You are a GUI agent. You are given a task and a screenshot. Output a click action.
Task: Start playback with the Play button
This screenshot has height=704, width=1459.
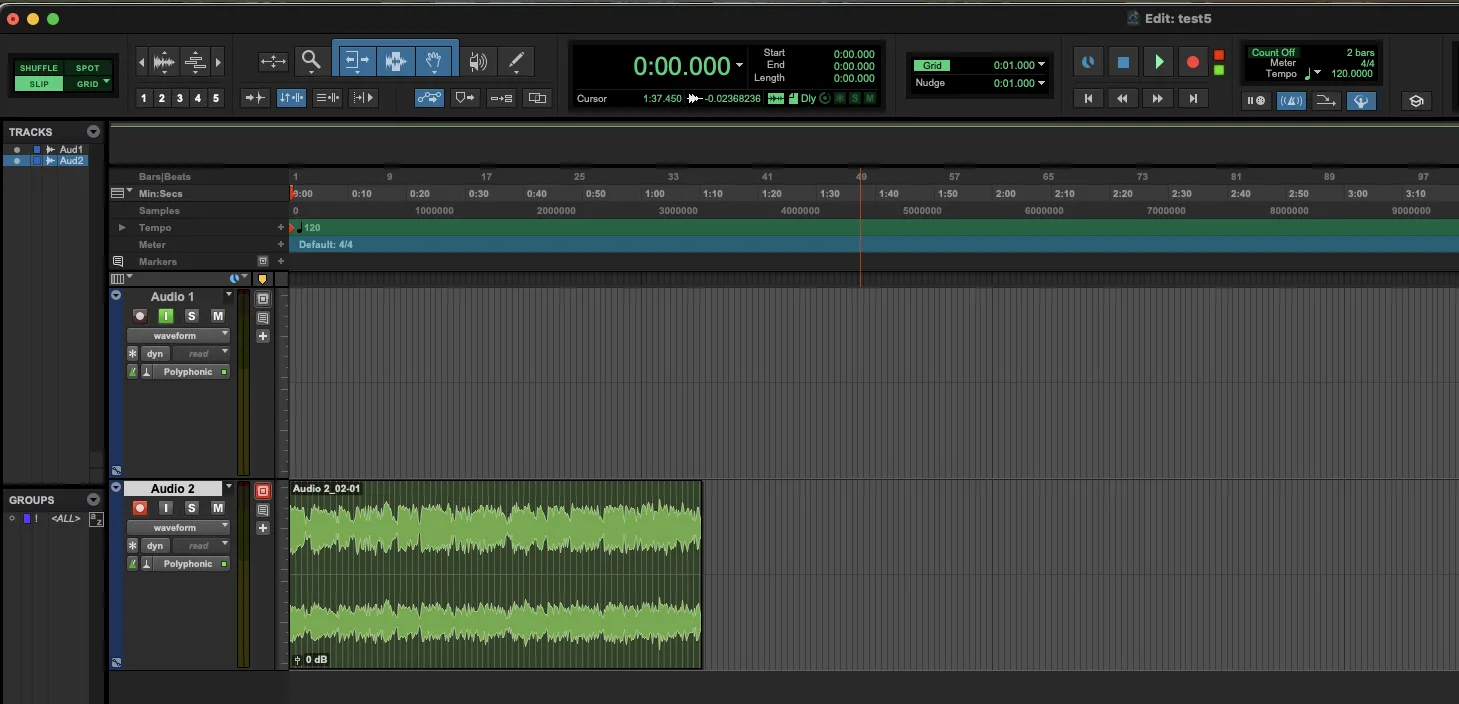coord(1158,62)
